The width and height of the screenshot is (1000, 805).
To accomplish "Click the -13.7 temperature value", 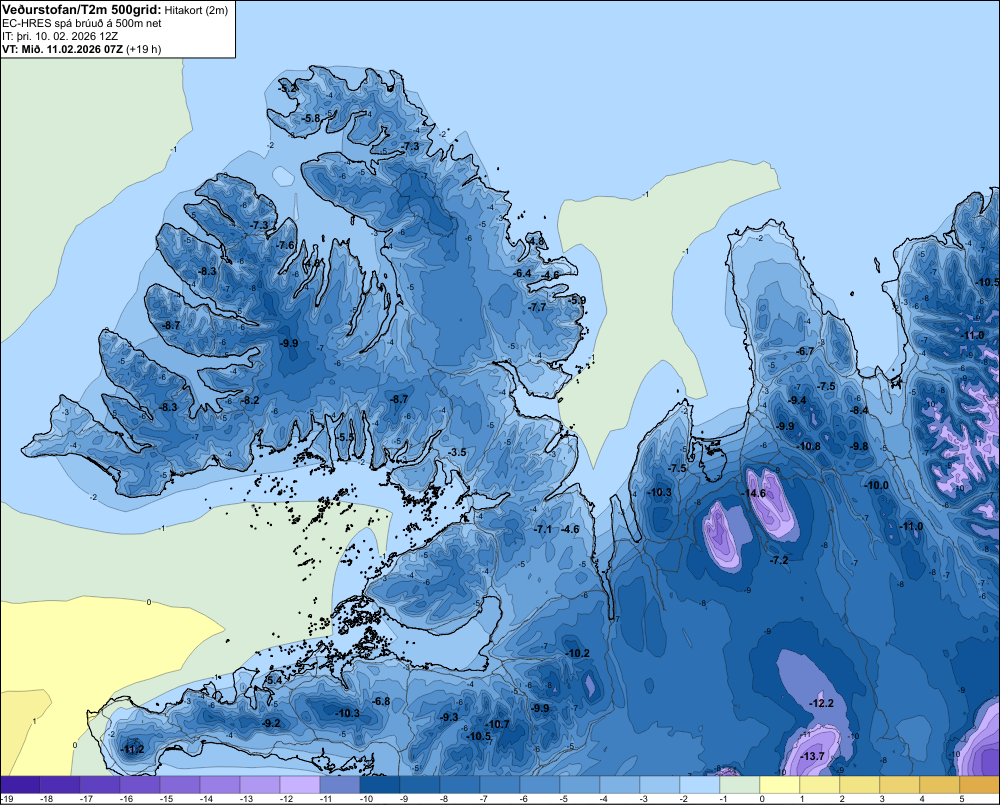I will tap(812, 756).
